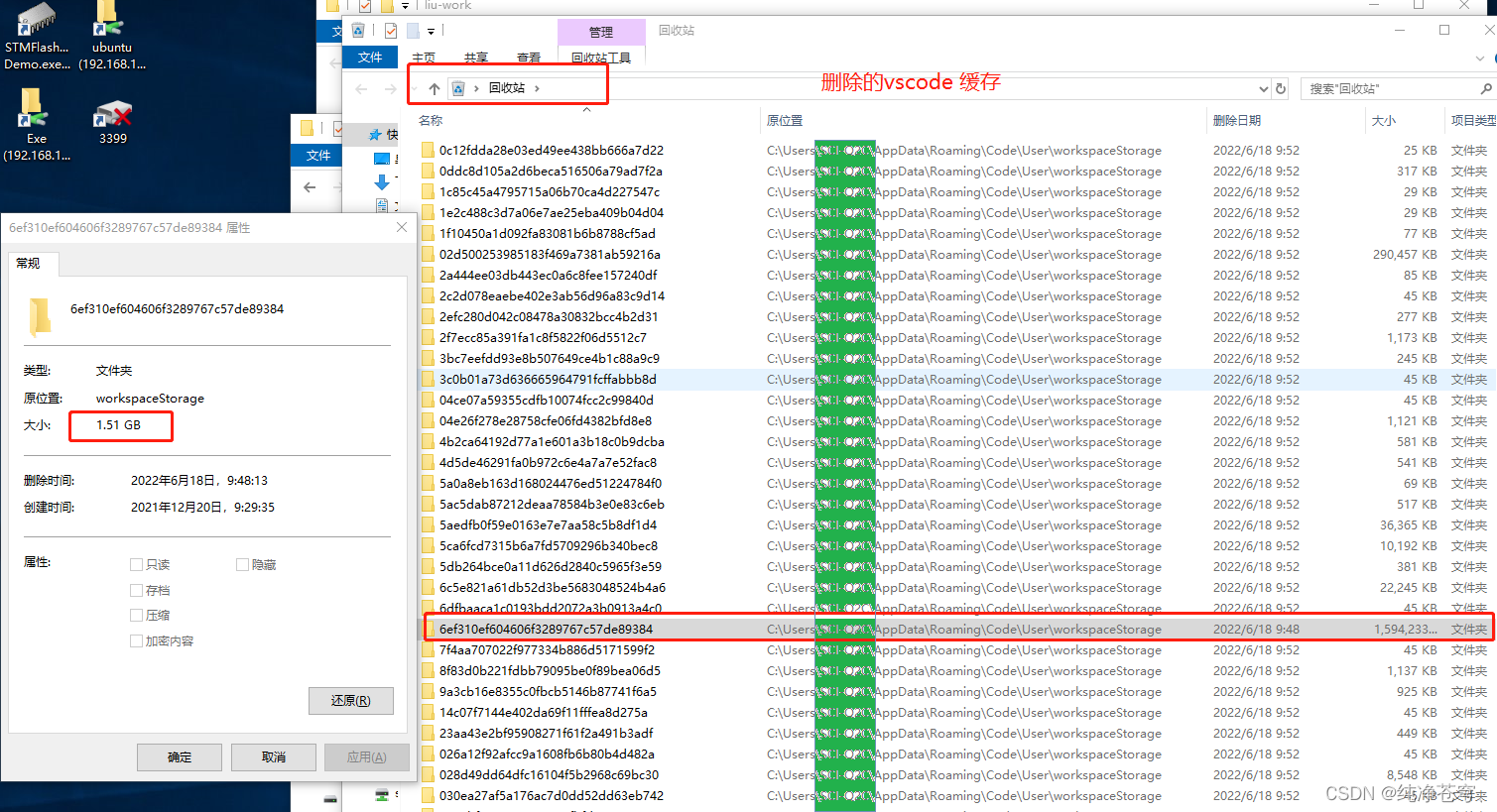Open disconnected 3399 network drive icon
Viewport: 1497px width, 812px height.
(x=113, y=123)
